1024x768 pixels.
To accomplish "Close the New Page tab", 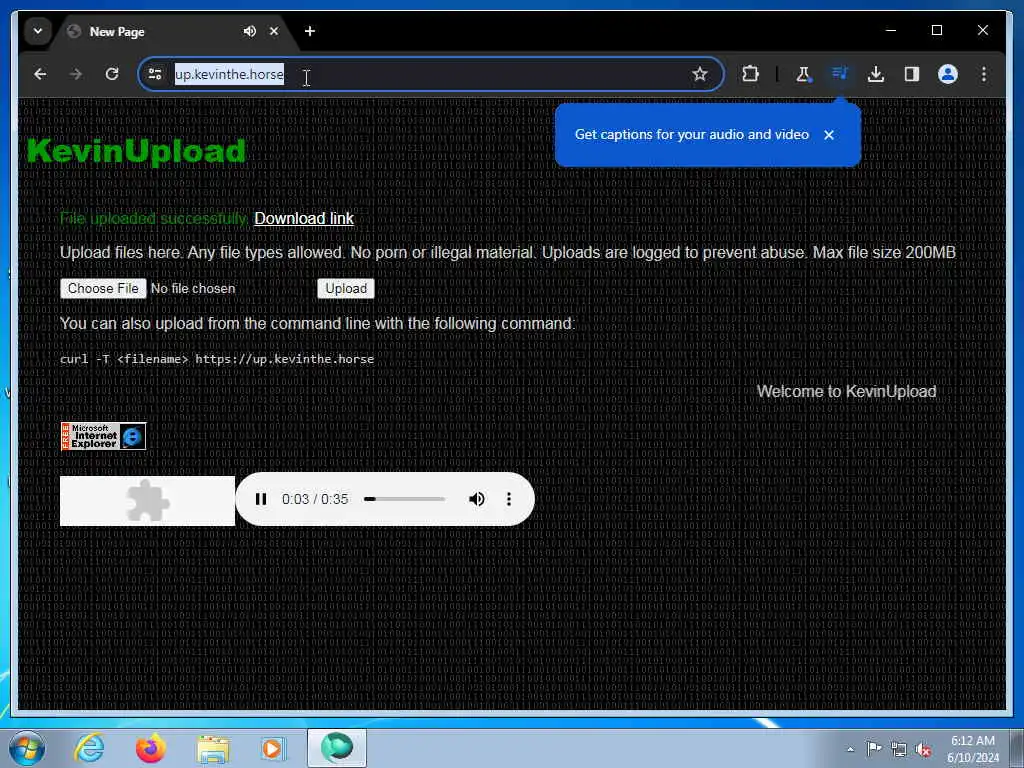I will click(274, 31).
